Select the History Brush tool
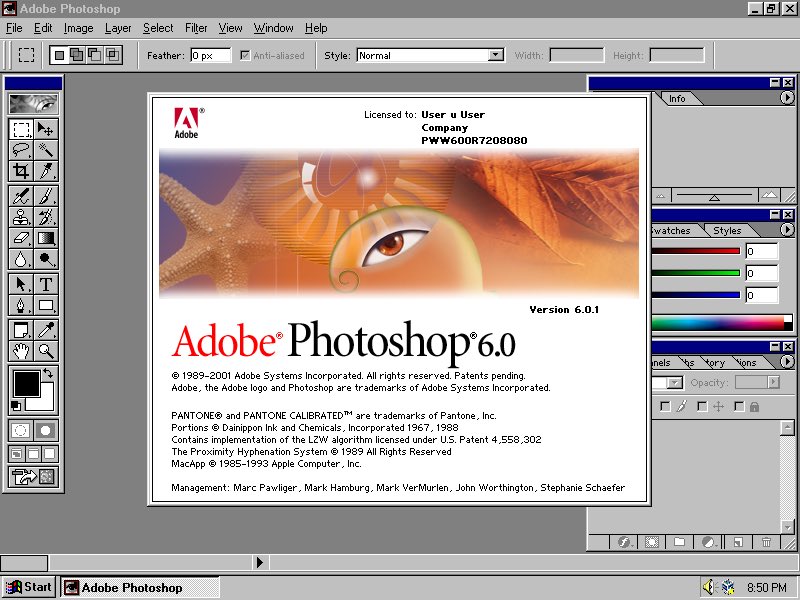800x600 pixels. [46, 217]
